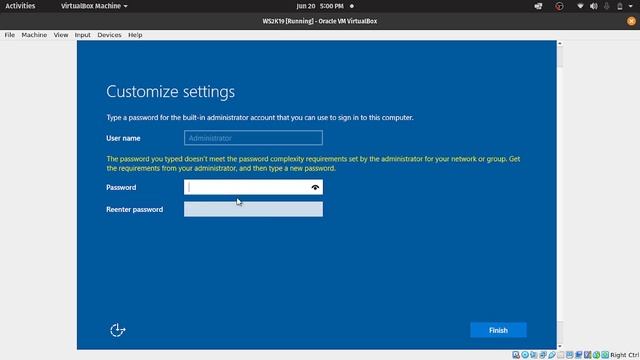The height and width of the screenshot is (360, 640).
Task: Click the 'Reenter password' label
Action: coord(134,209)
